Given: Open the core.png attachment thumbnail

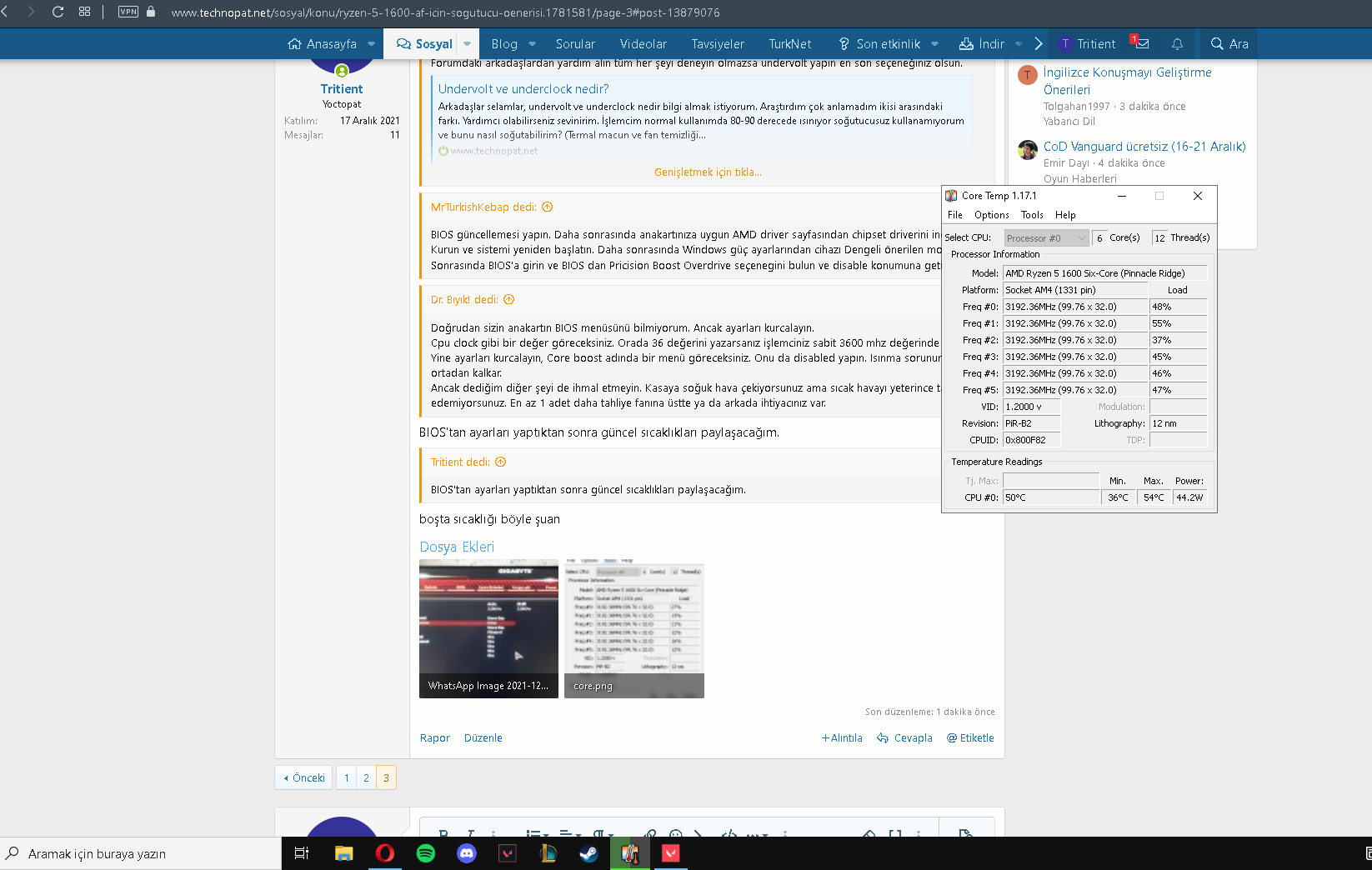Looking at the screenshot, I should point(634,629).
